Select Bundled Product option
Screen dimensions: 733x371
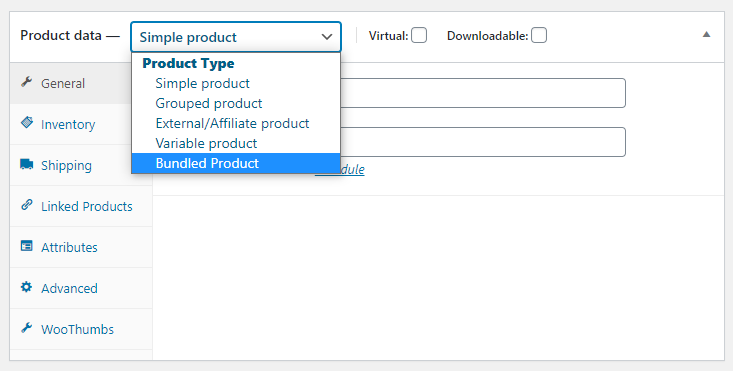click(236, 163)
